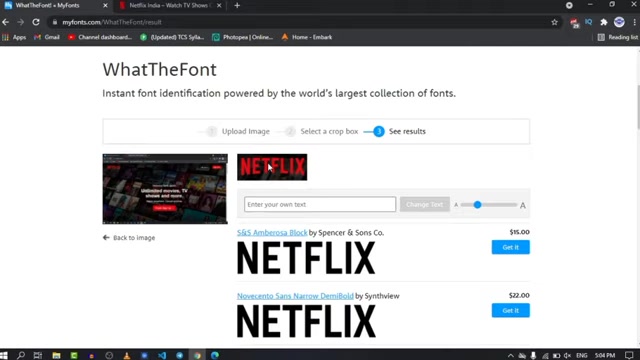Open the Windows Start menu
The height and width of the screenshot is (360, 640).
[x=4, y=355]
